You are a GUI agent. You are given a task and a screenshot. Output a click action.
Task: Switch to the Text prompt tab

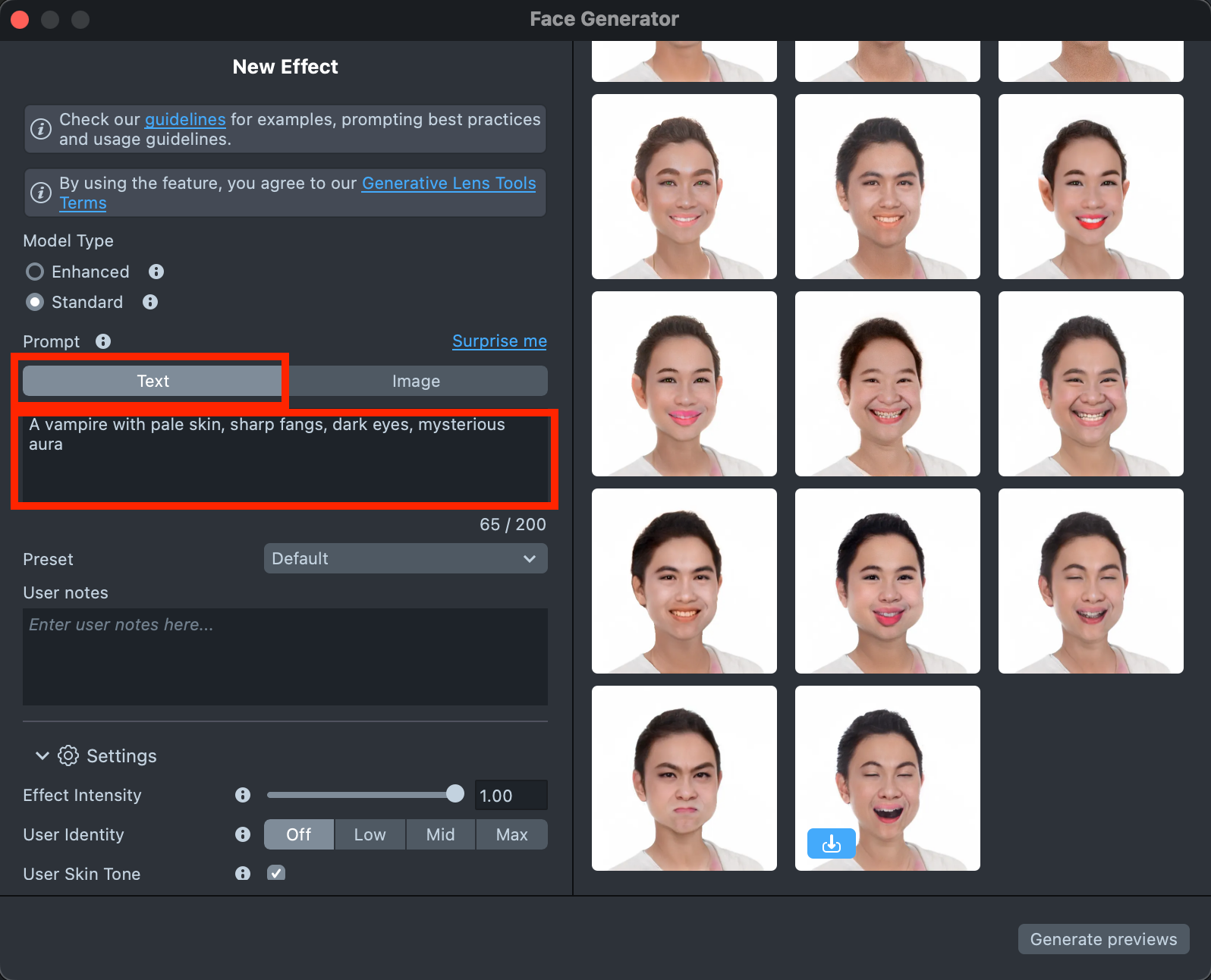[153, 381]
